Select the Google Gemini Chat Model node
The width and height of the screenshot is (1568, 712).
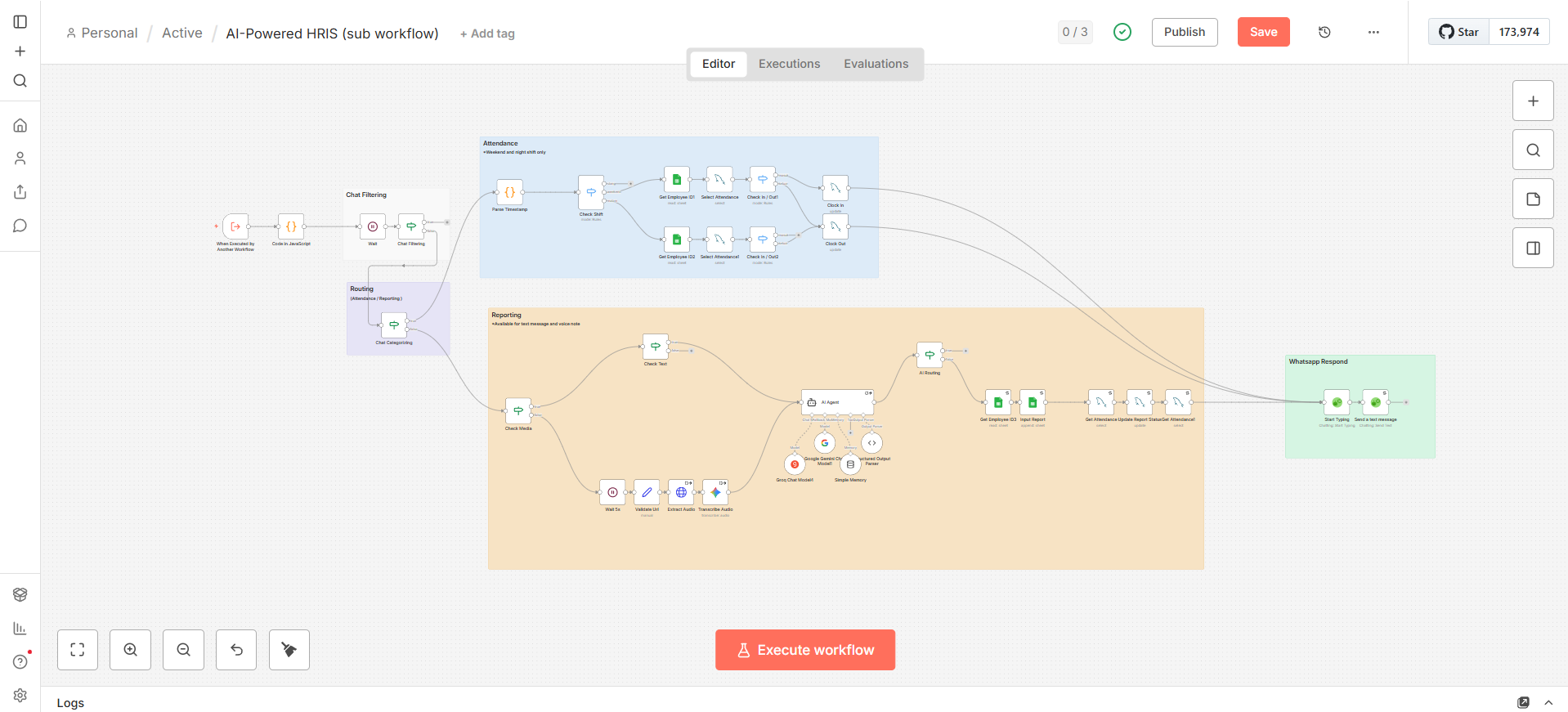point(825,443)
